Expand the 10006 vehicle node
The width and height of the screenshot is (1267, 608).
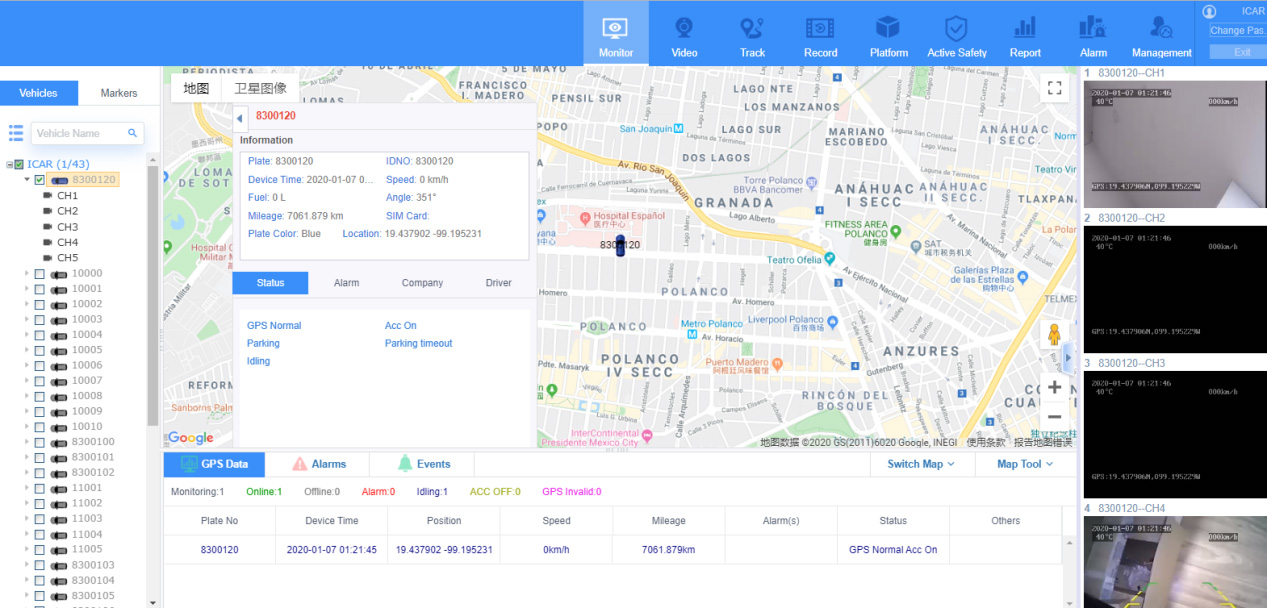(x=27, y=366)
